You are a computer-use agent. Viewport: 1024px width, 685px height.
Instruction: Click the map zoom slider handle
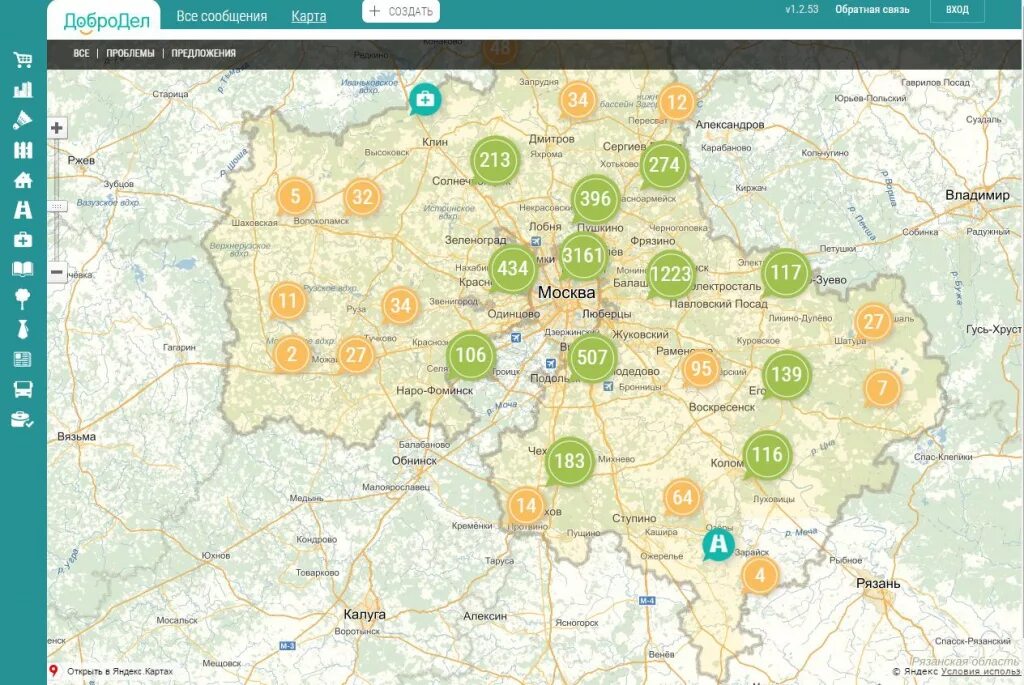pyautogui.click(x=57, y=206)
